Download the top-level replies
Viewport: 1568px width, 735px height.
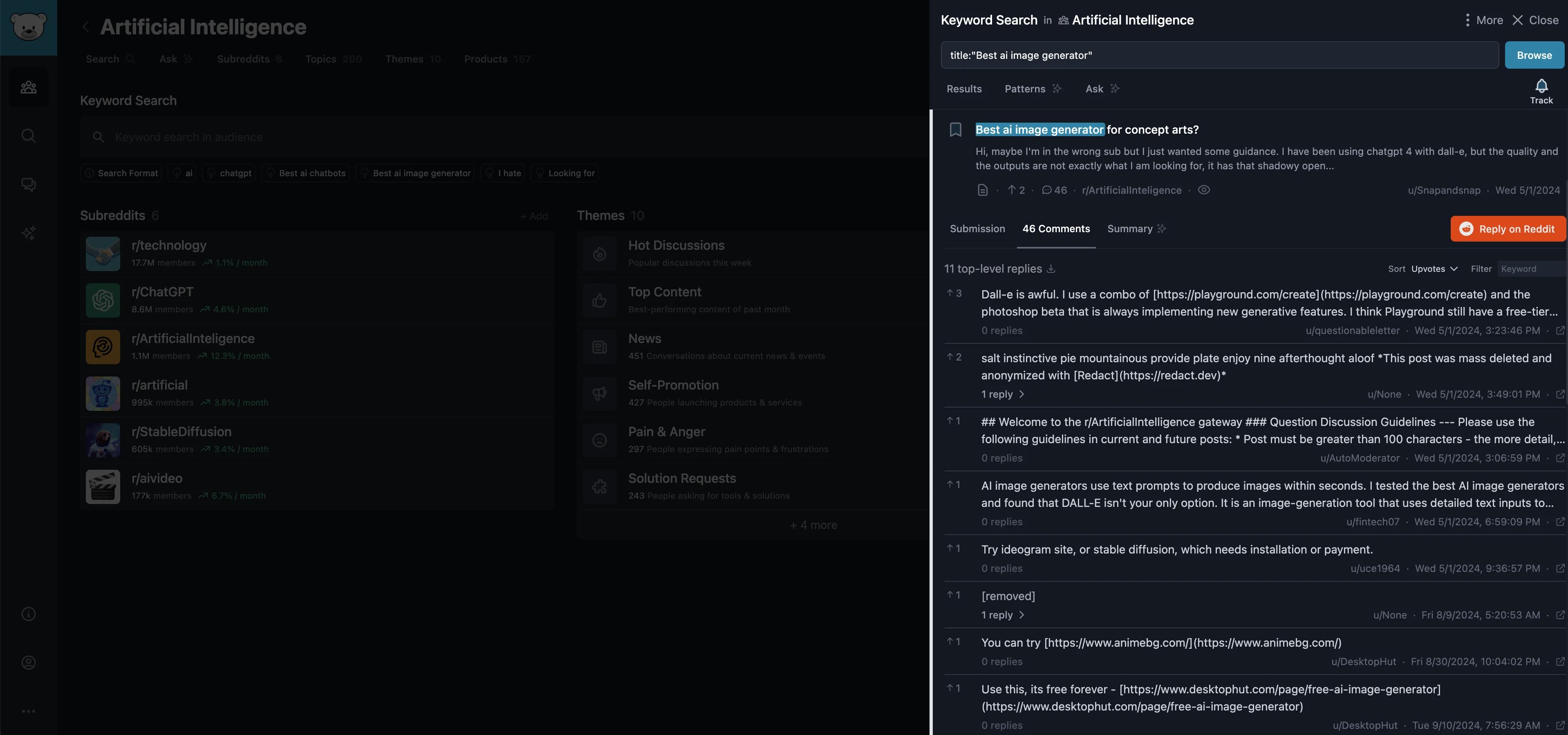1051,269
